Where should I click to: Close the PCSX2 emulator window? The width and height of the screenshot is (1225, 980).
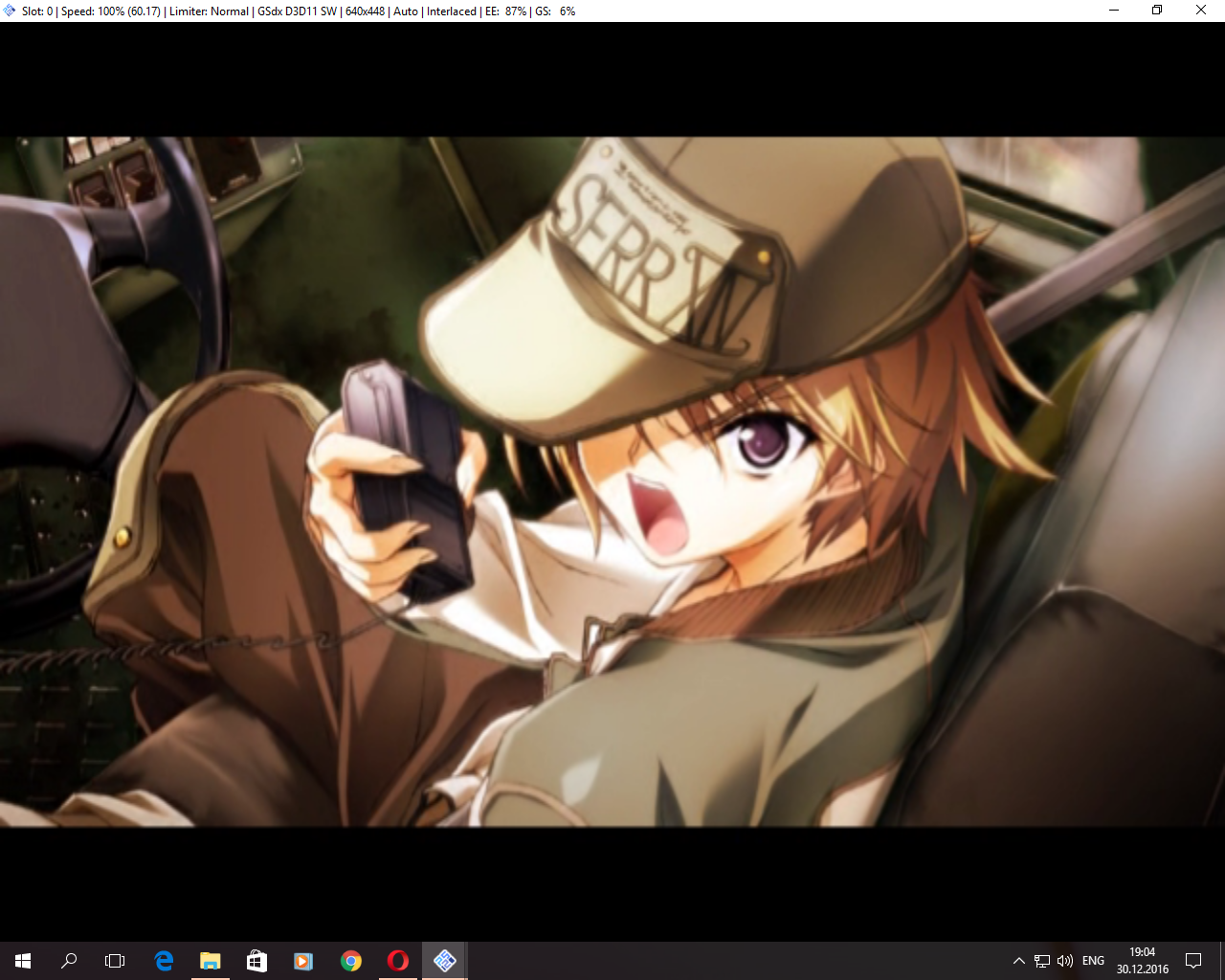(1201, 11)
